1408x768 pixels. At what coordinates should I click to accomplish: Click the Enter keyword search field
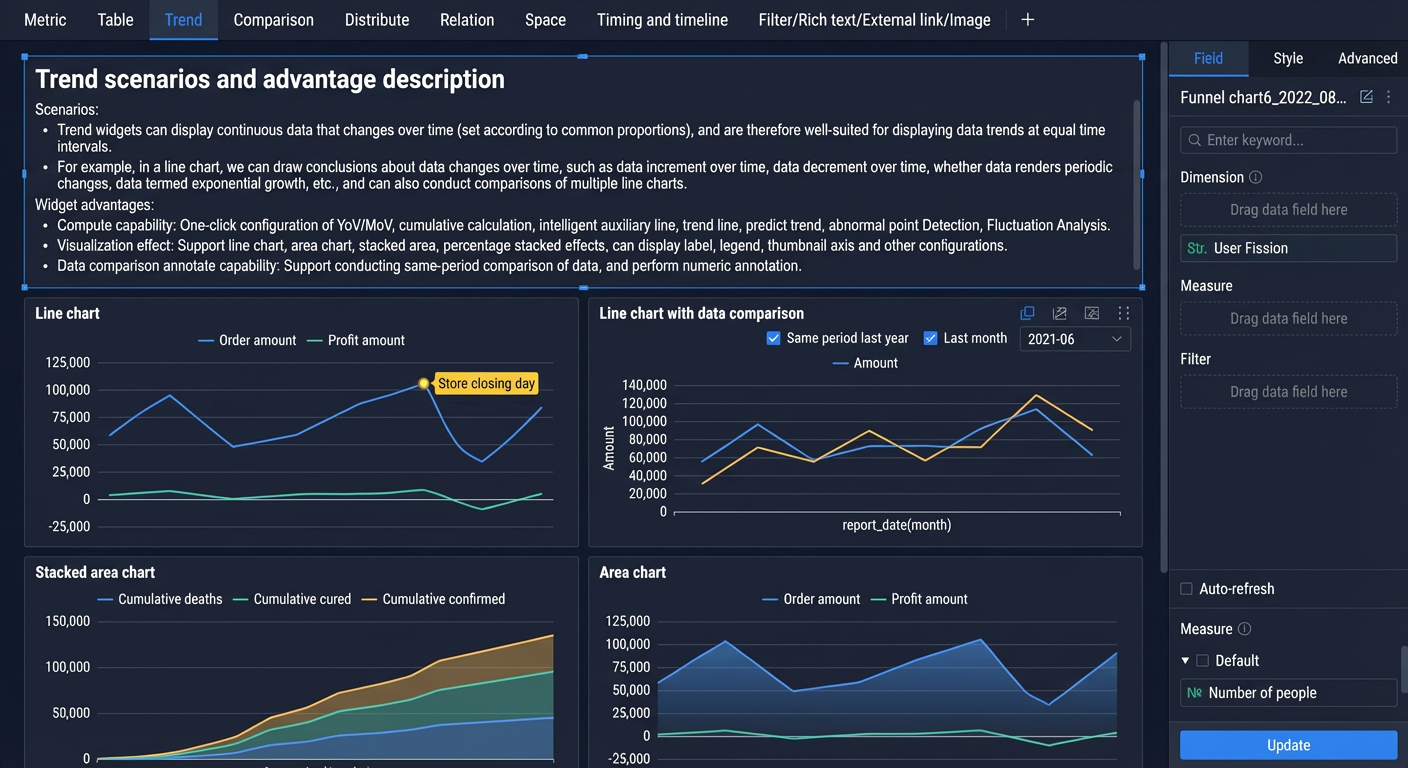[1288, 140]
